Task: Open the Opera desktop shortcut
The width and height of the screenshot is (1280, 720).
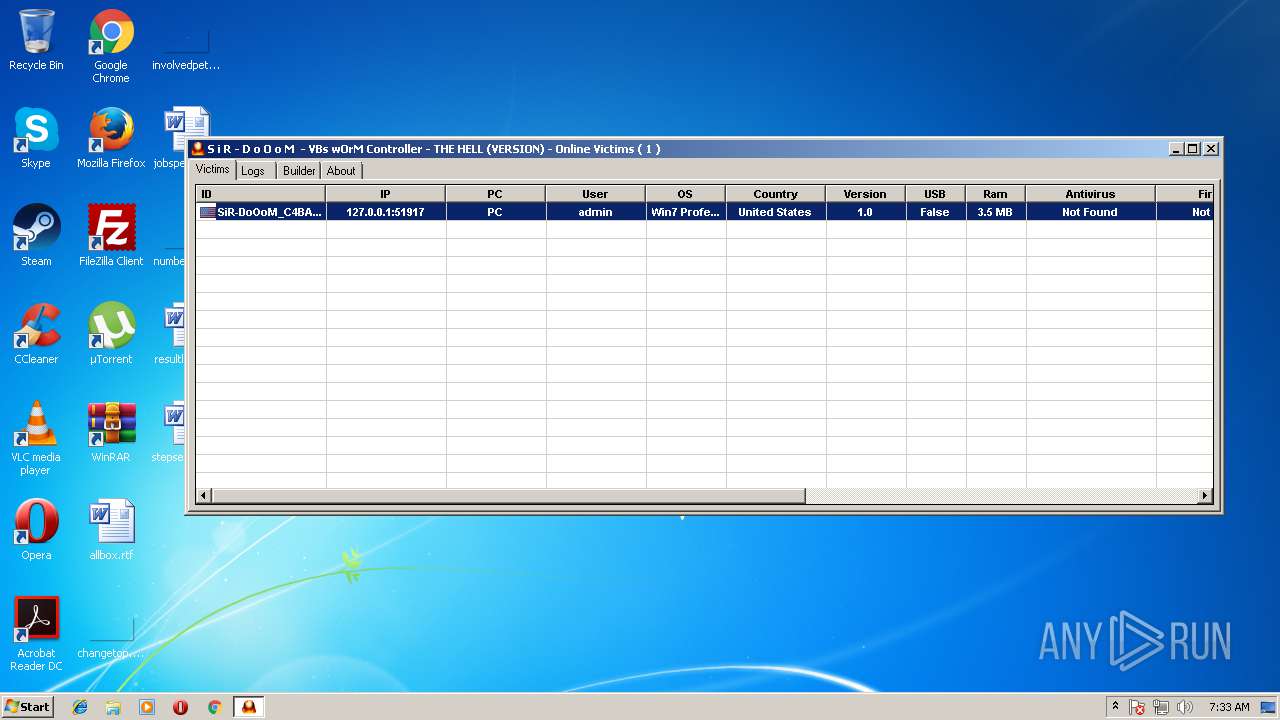Action: click(x=36, y=530)
